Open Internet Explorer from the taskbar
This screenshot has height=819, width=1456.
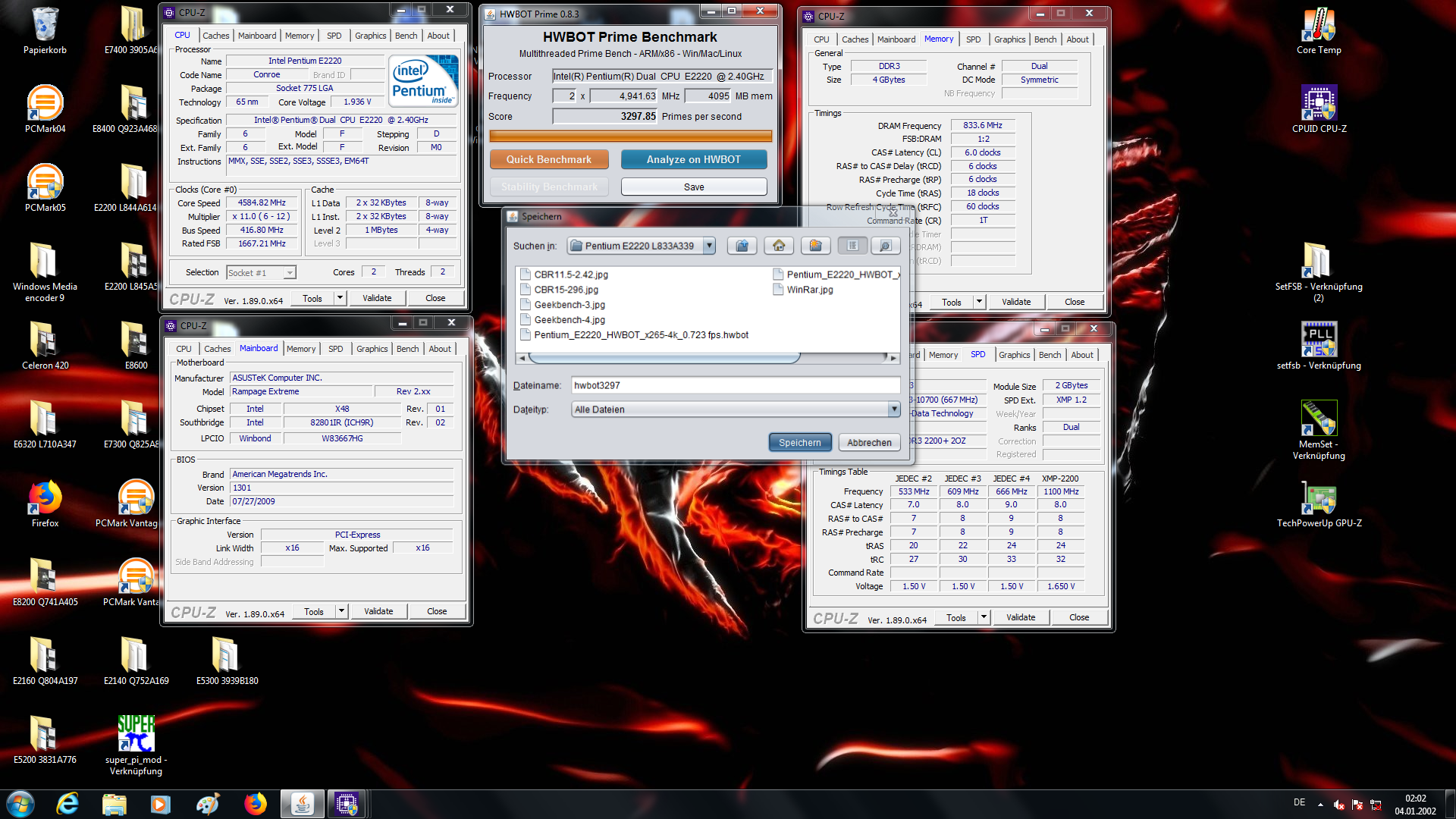click(x=67, y=804)
